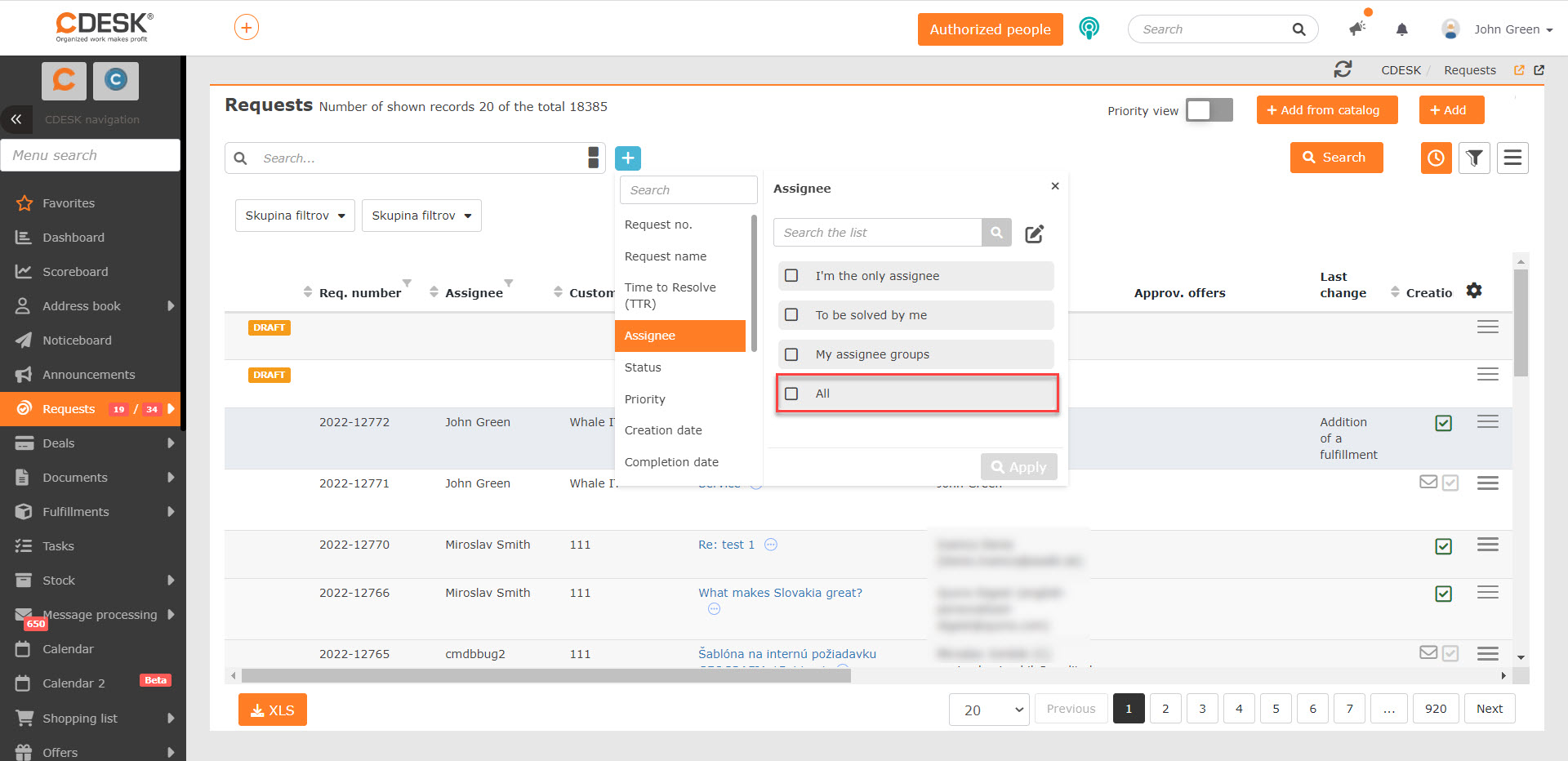Click the Authorized people button

click(x=990, y=29)
